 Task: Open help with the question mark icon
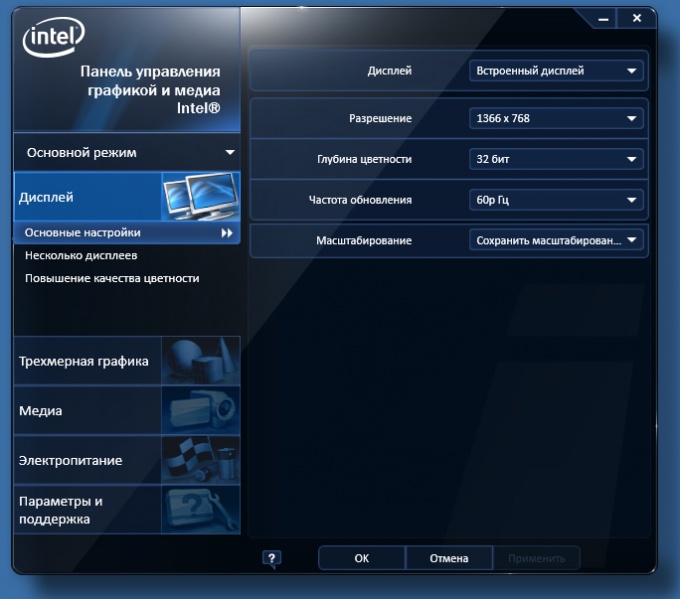pos(271,559)
